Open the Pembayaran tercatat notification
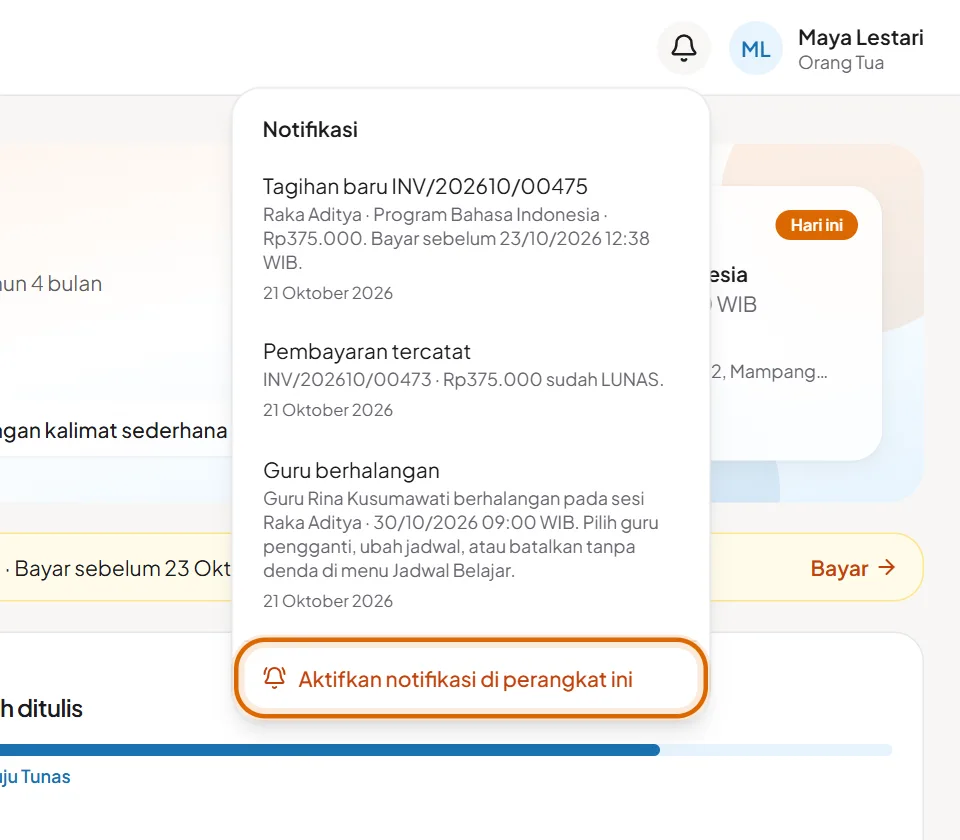 [x=471, y=380]
